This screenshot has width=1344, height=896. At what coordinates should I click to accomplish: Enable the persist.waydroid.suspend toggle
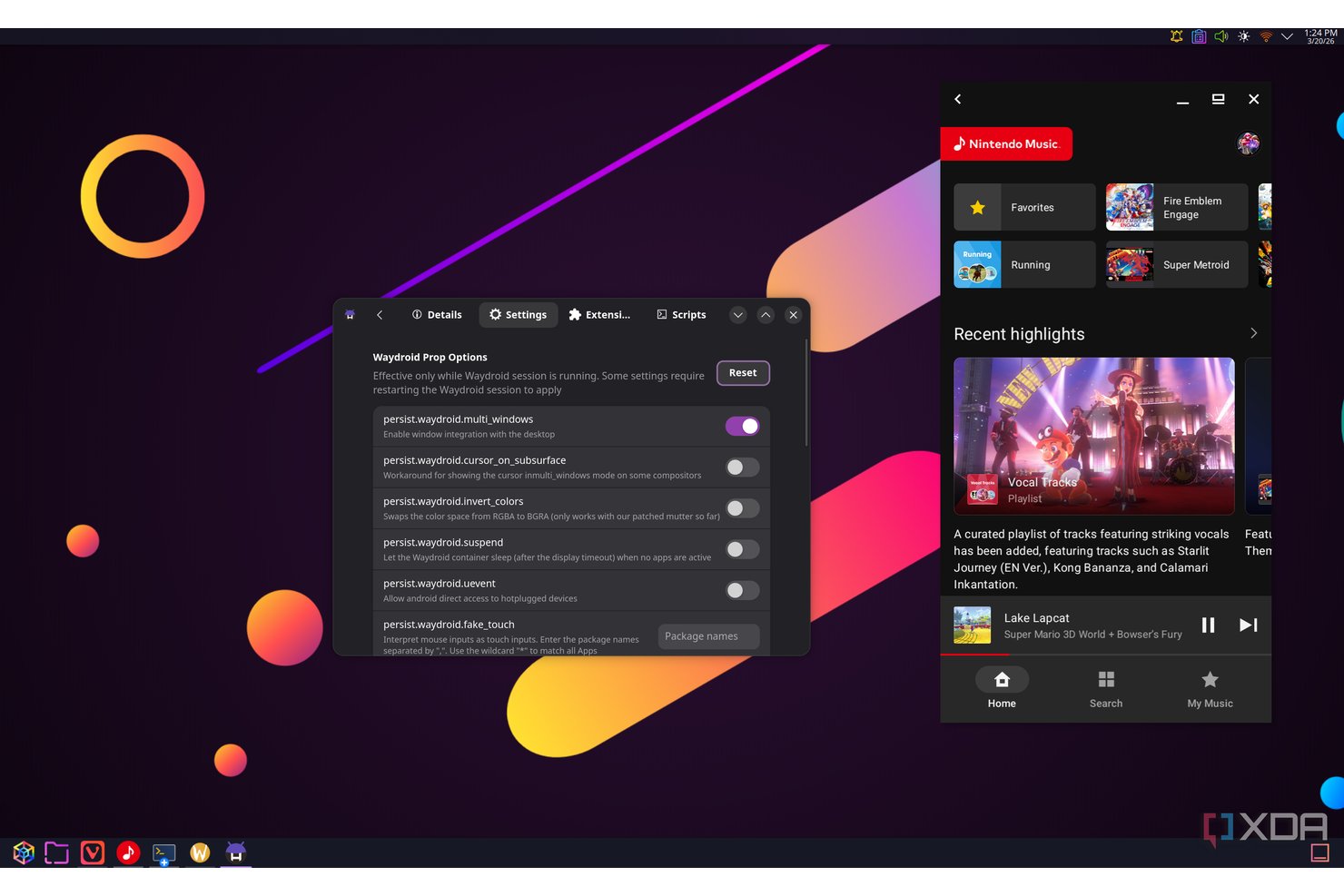coord(743,549)
